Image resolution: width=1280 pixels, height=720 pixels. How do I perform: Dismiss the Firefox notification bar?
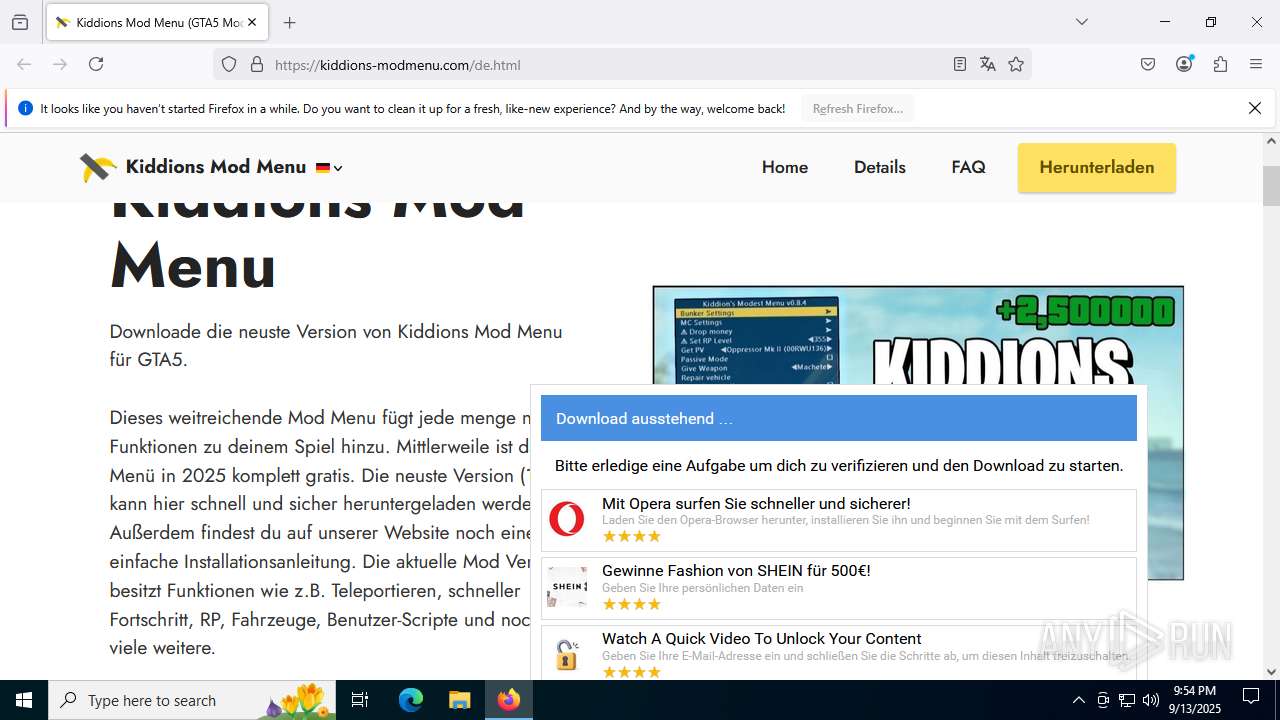(x=1255, y=108)
